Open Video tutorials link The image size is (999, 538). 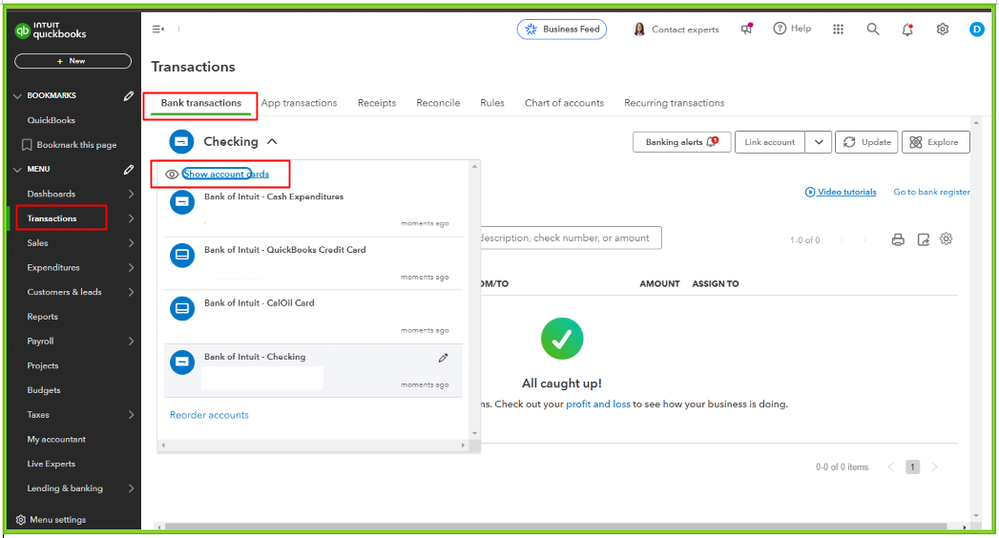[x=840, y=192]
